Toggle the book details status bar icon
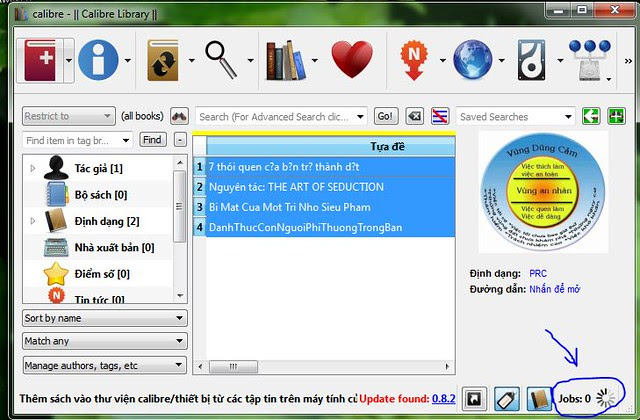640x420 pixels. [x=539, y=398]
